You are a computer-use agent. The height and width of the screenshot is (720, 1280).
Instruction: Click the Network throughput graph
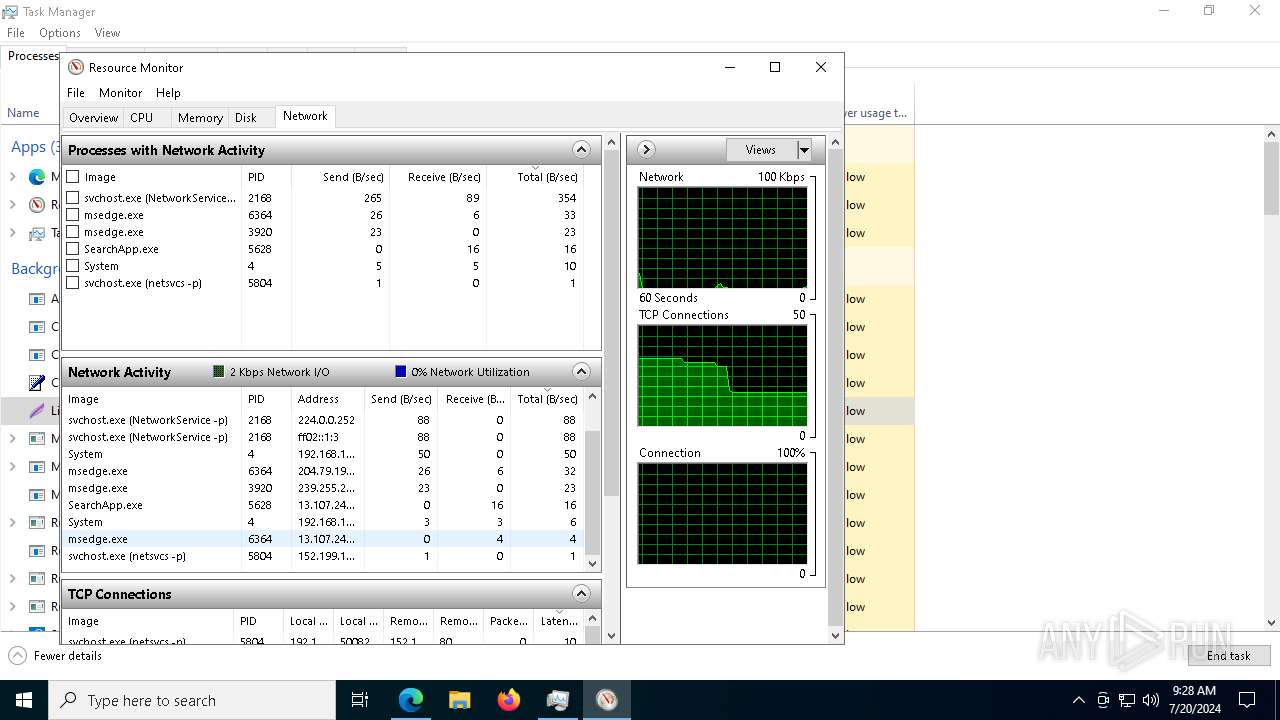coord(722,237)
